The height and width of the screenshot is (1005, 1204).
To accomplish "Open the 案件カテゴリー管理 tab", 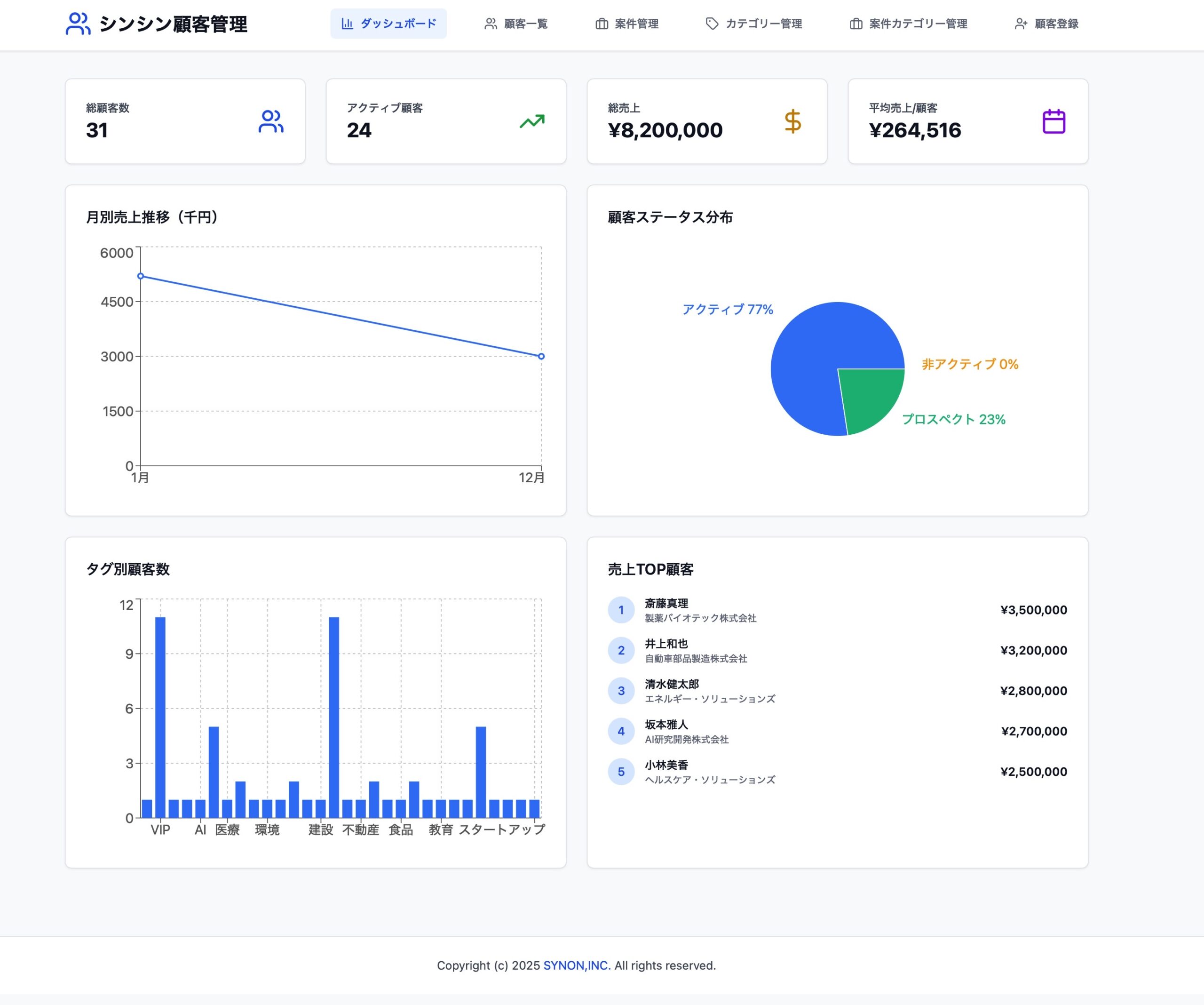I will [908, 24].
